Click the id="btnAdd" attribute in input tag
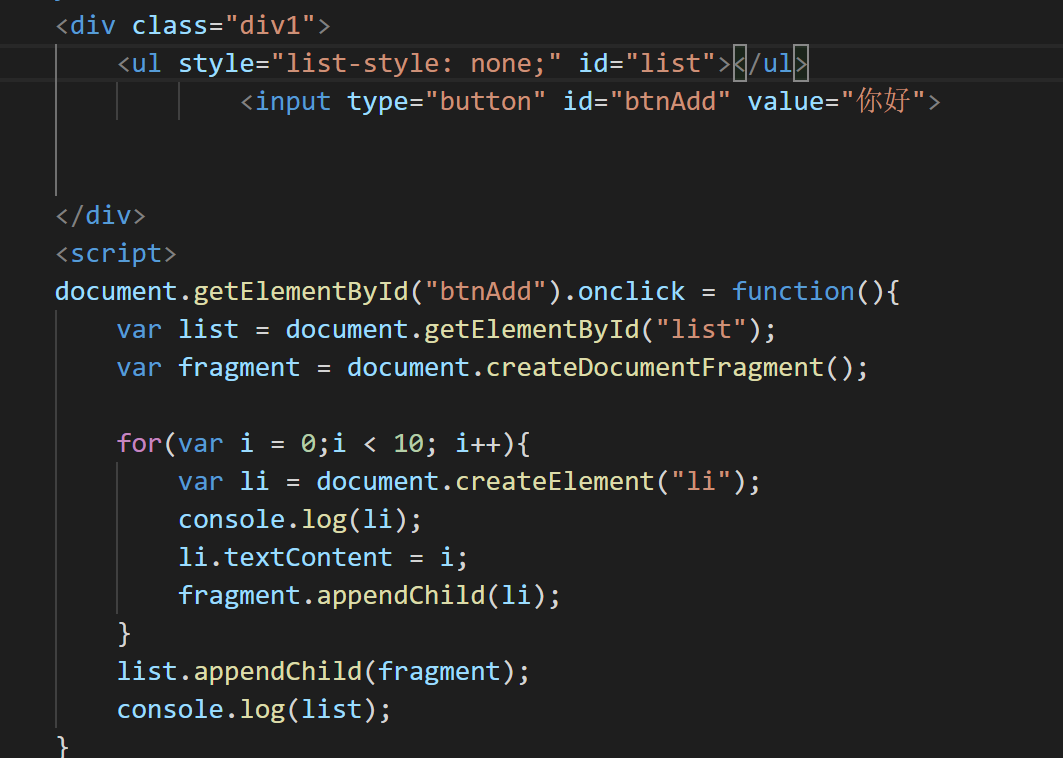This screenshot has width=1063, height=758. pos(647,102)
